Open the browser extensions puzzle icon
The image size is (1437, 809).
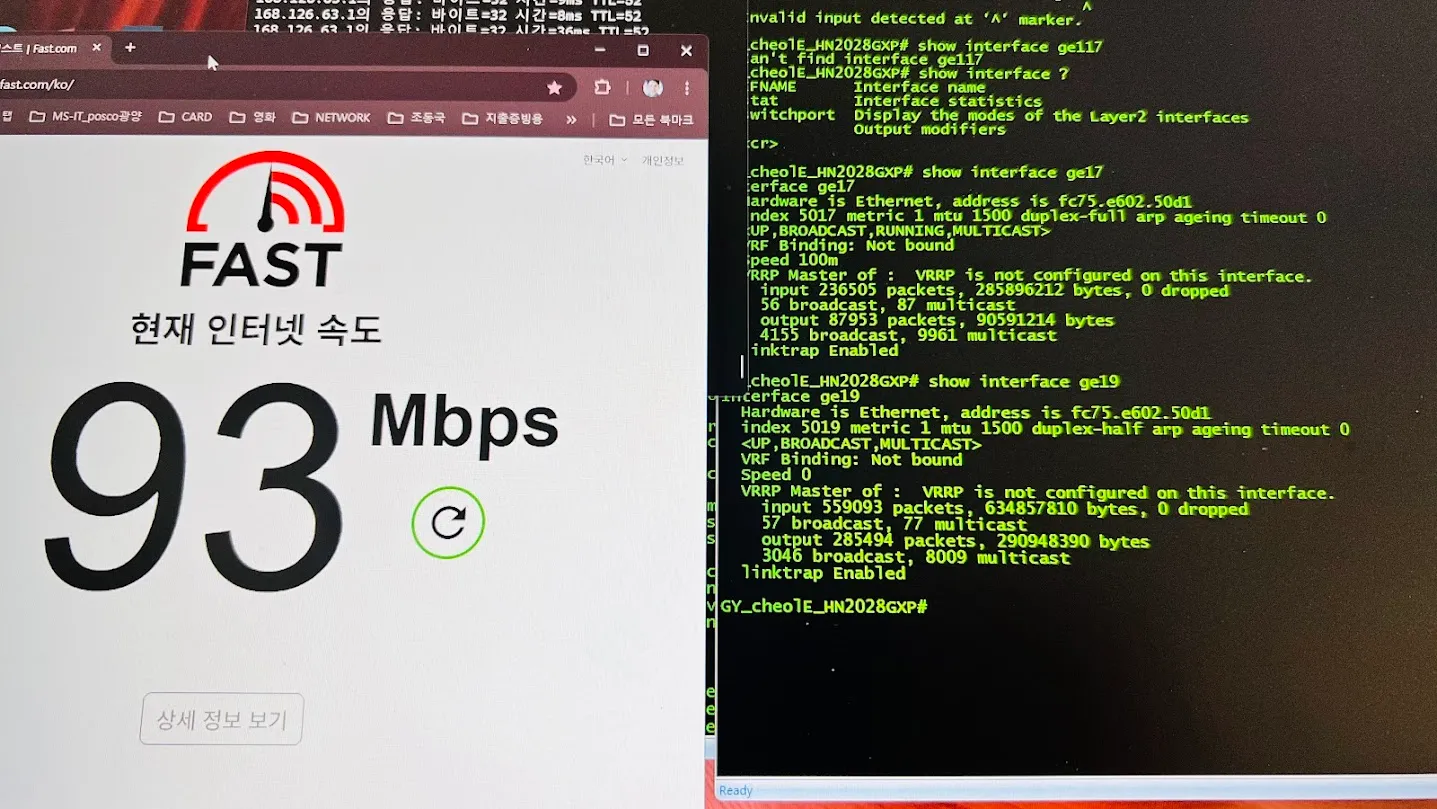602,88
